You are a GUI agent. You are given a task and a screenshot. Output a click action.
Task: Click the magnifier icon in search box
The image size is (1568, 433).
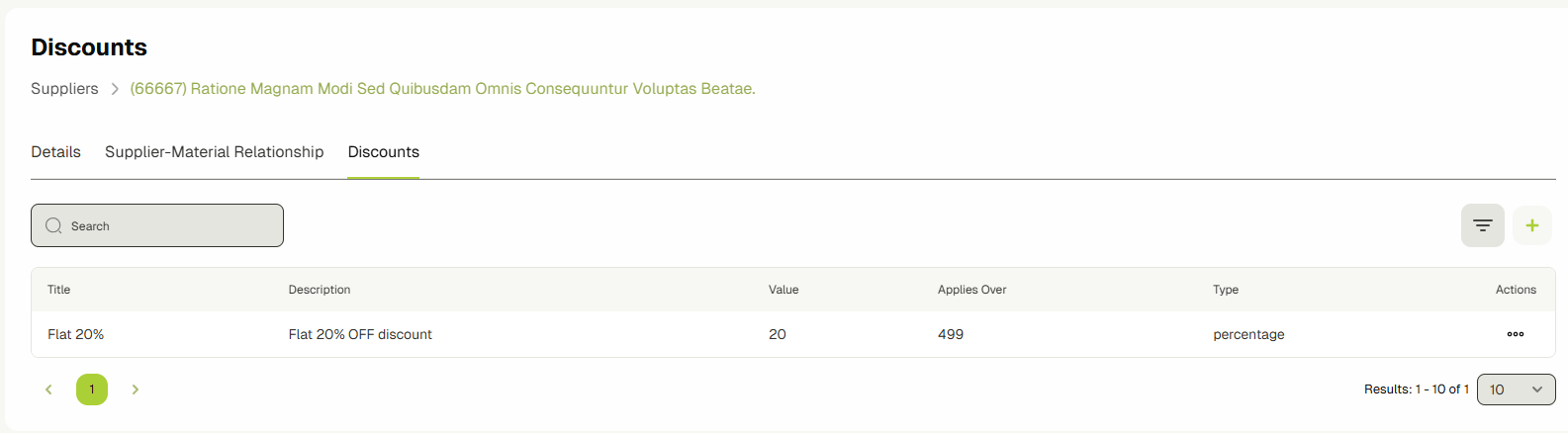tap(53, 225)
